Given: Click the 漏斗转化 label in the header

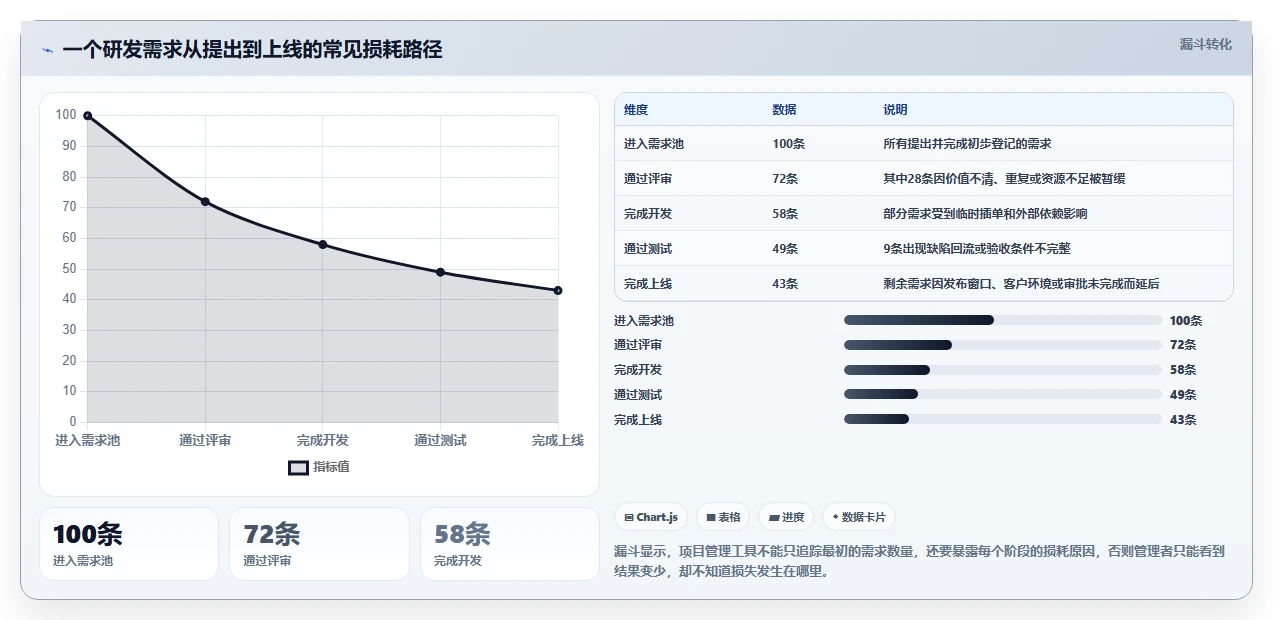Looking at the screenshot, I should (1205, 45).
